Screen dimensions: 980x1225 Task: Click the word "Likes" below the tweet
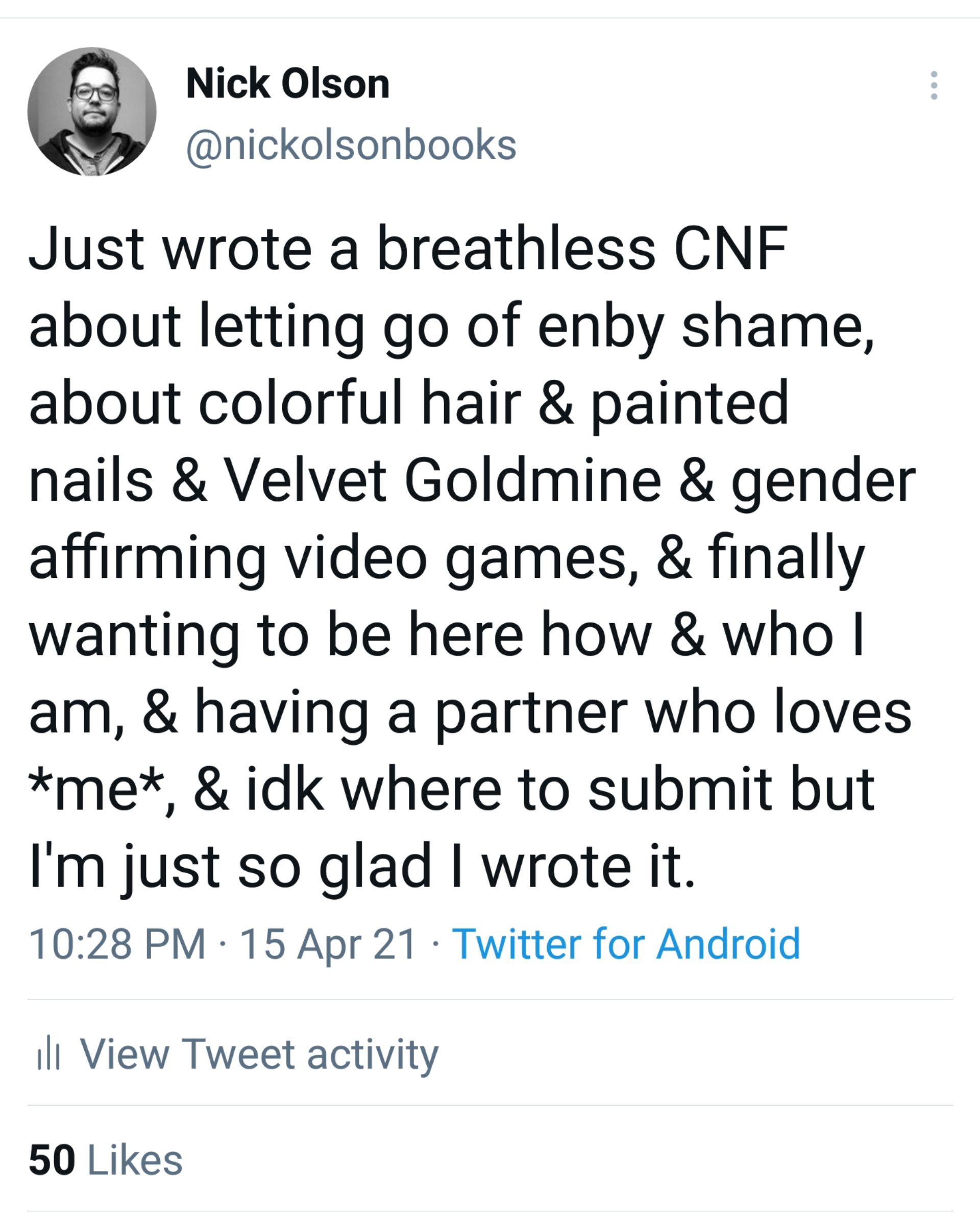pyautogui.click(x=135, y=1160)
